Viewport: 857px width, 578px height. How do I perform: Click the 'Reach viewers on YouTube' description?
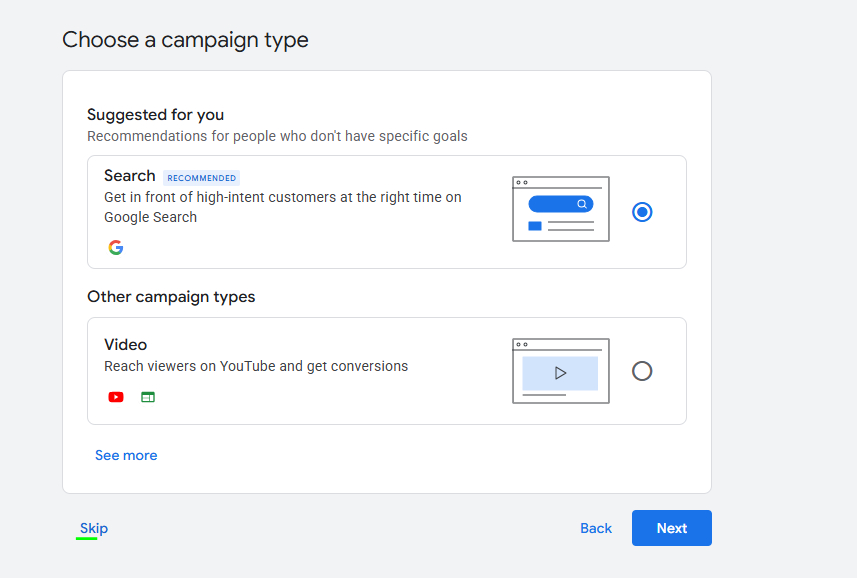(x=256, y=366)
